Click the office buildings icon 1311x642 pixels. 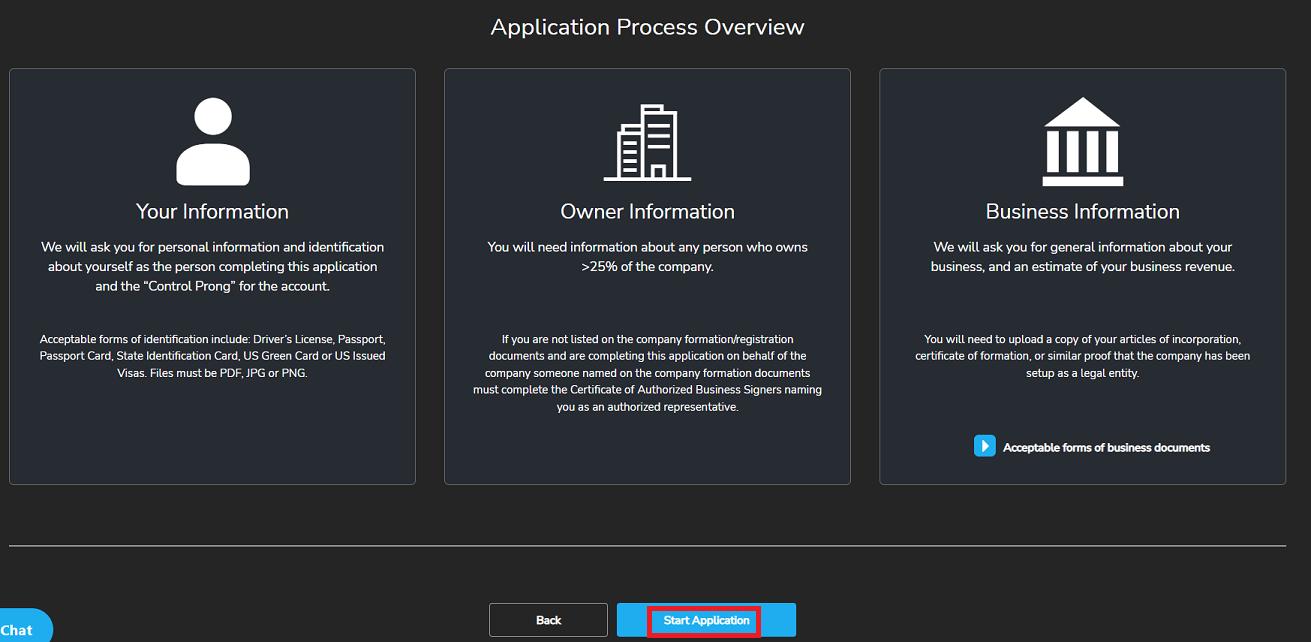tap(647, 142)
